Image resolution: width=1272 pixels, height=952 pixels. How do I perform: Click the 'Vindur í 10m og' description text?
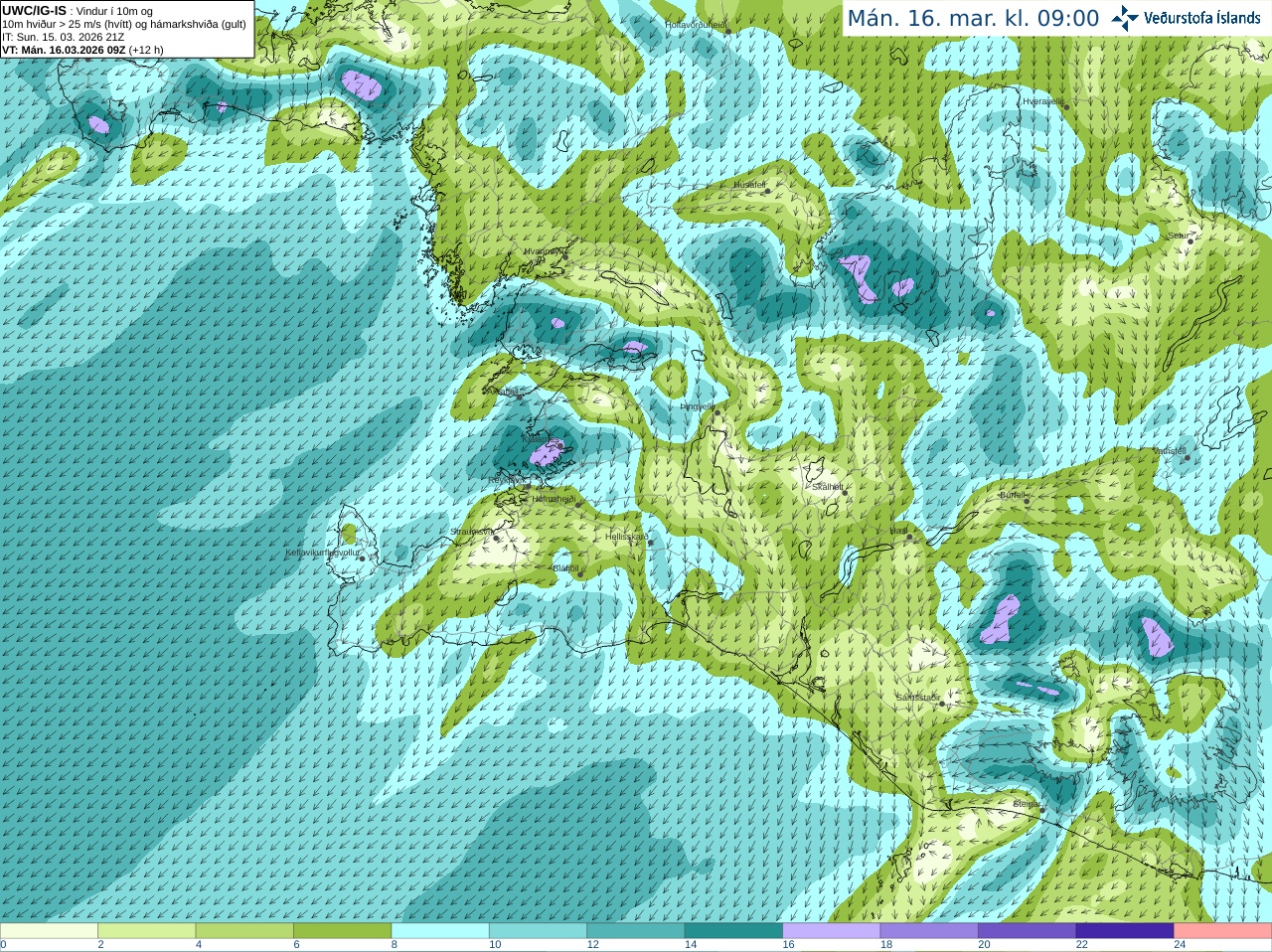point(114,11)
